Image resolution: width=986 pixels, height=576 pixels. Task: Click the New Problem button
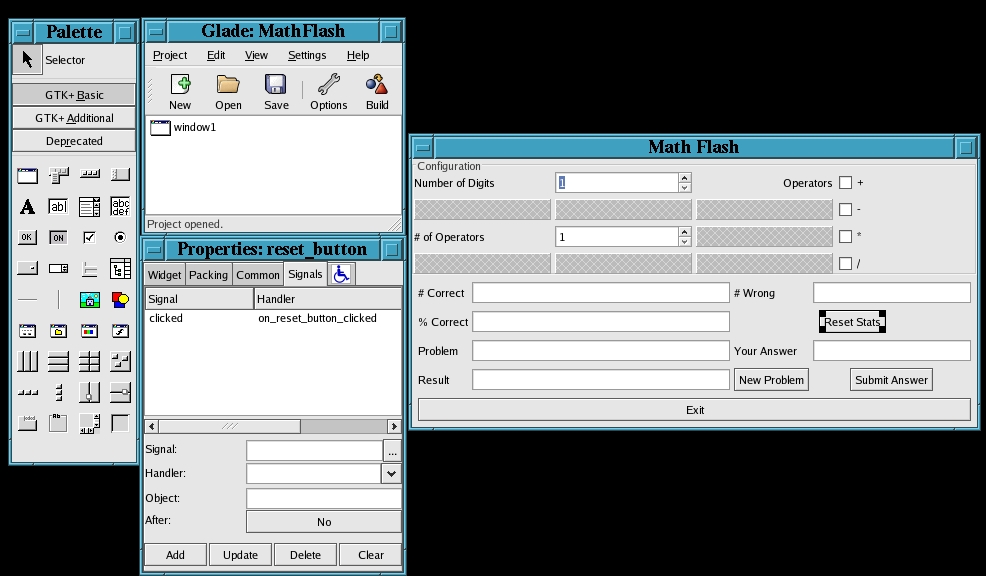(x=771, y=379)
